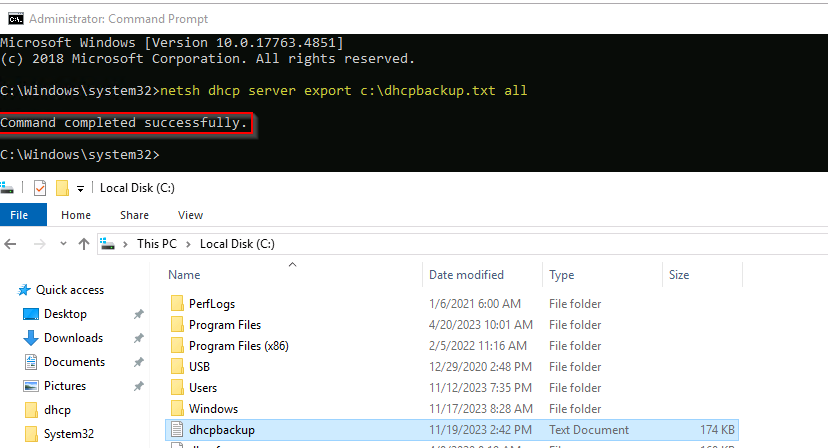Expand the chevron after This PC

point(188,244)
